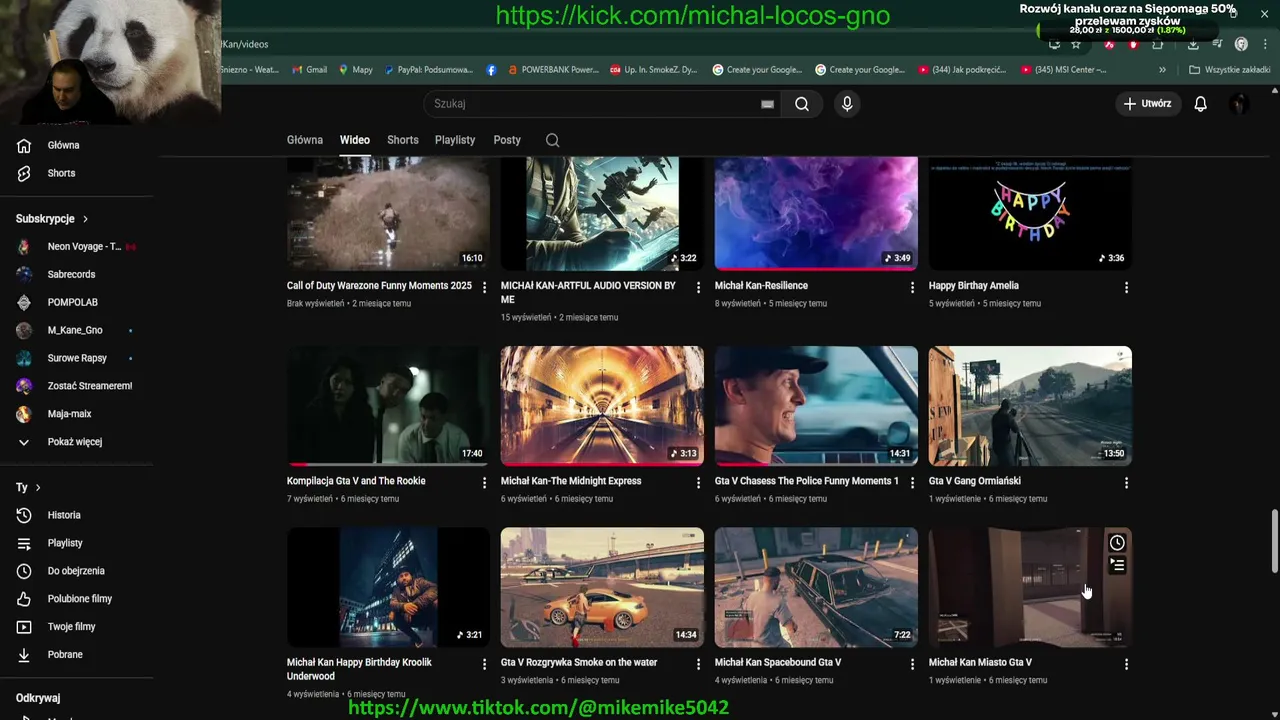Click the page vertical scrollbar thumb
The width and height of the screenshot is (1280, 720).
[x=1274, y=540]
